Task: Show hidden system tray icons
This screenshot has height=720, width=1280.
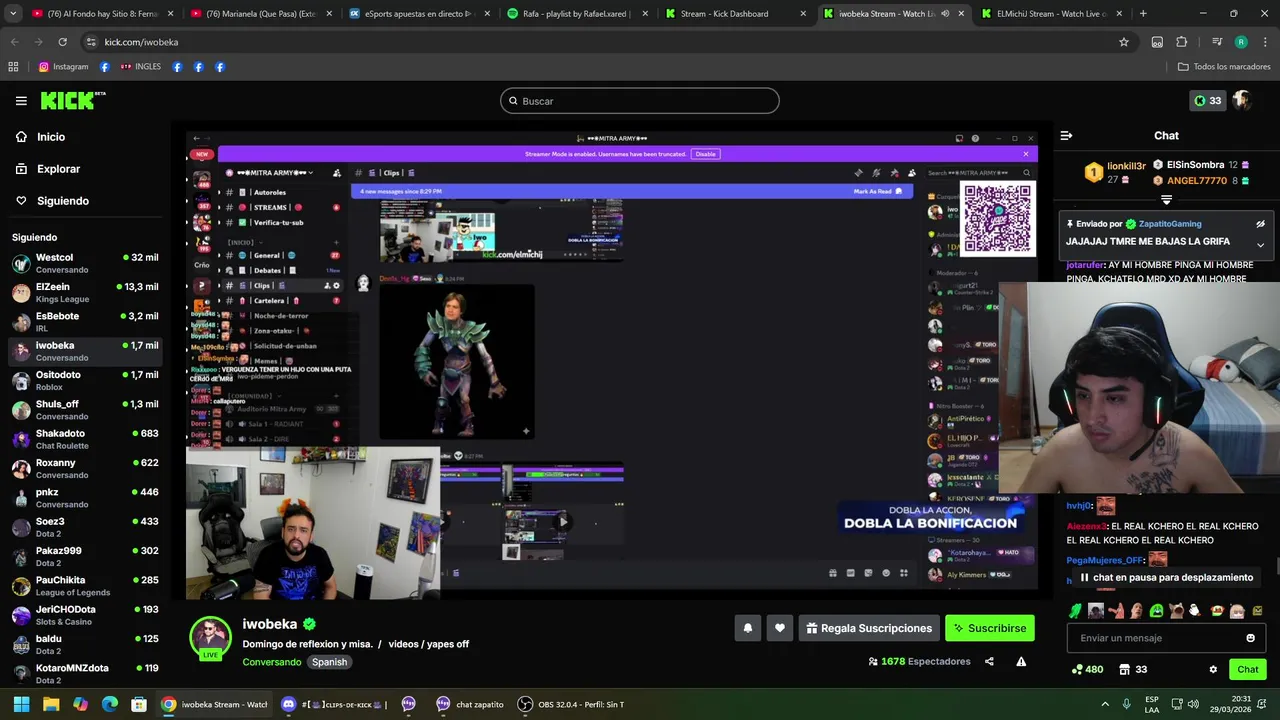Action: (1105, 704)
